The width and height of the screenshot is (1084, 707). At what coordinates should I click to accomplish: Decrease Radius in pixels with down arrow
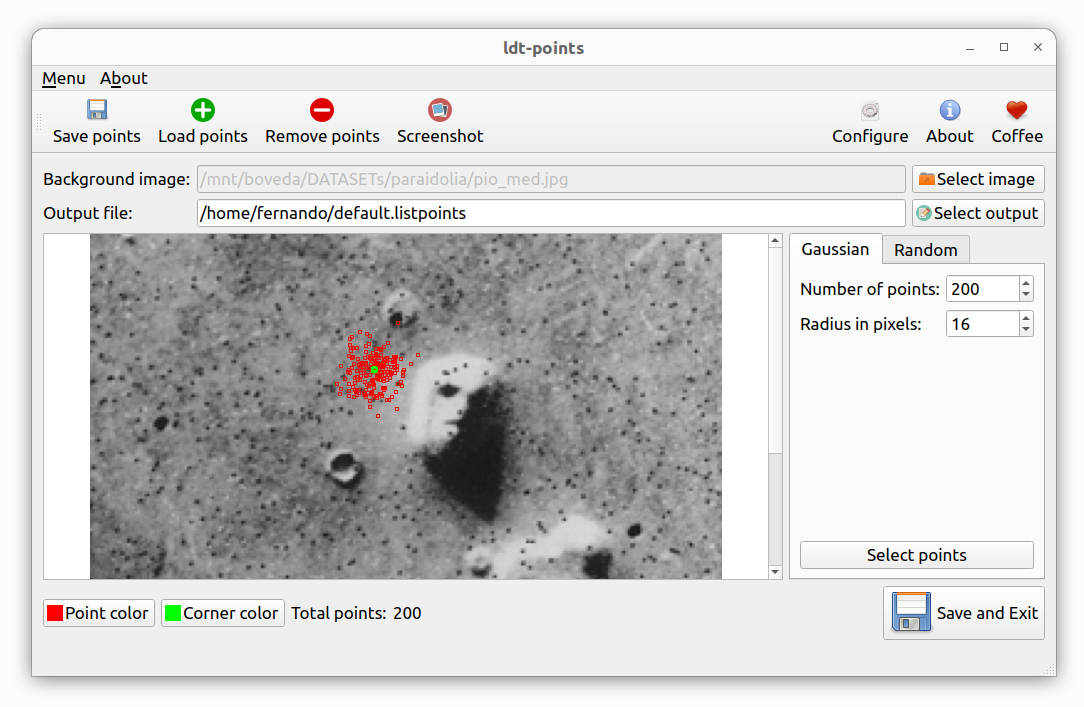pyautogui.click(x=1026, y=330)
